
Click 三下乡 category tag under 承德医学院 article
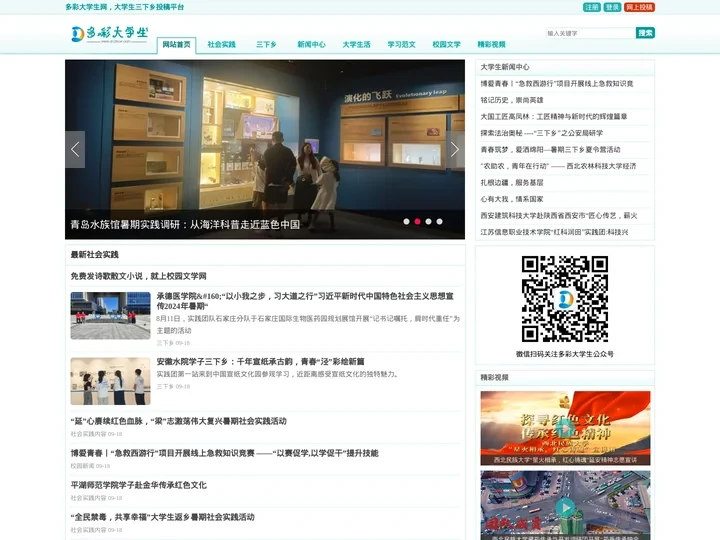(x=164, y=343)
